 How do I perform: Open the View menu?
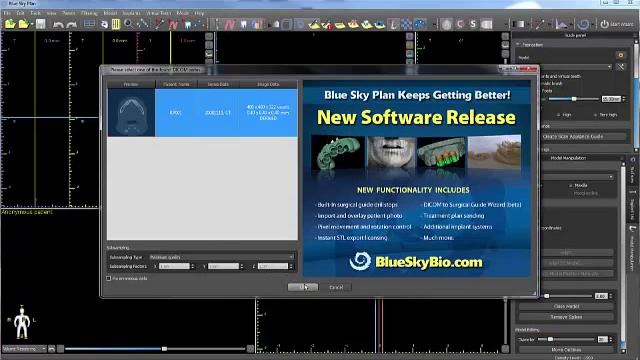(x=51, y=13)
